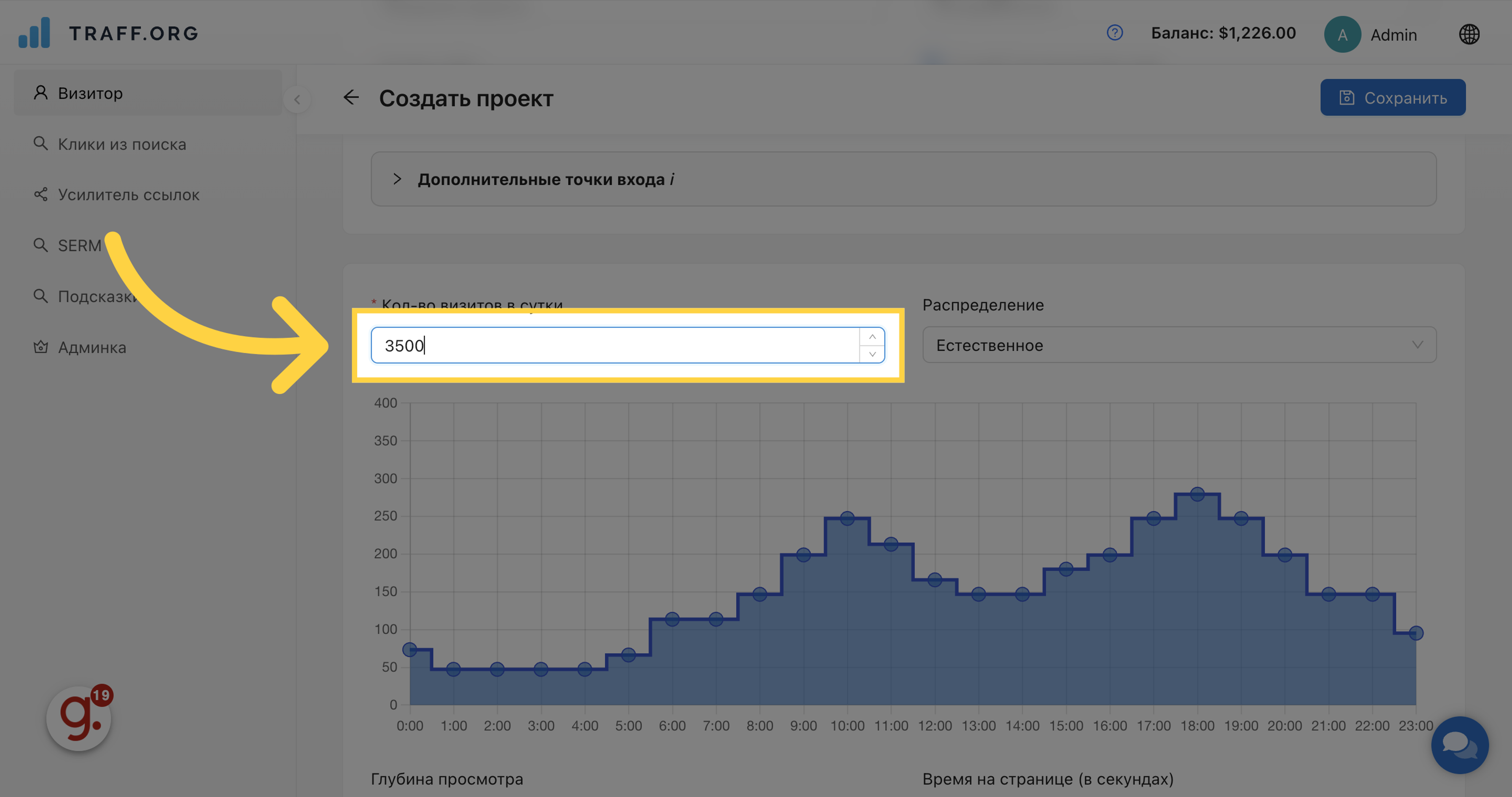The width and height of the screenshot is (1512, 797).
Task: Click Время на странице (в секундах) label
Action: pos(1048,779)
